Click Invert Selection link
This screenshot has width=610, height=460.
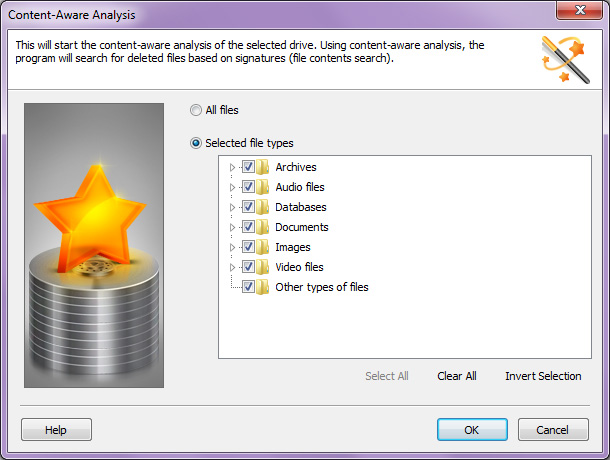click(x=543, y=376)
